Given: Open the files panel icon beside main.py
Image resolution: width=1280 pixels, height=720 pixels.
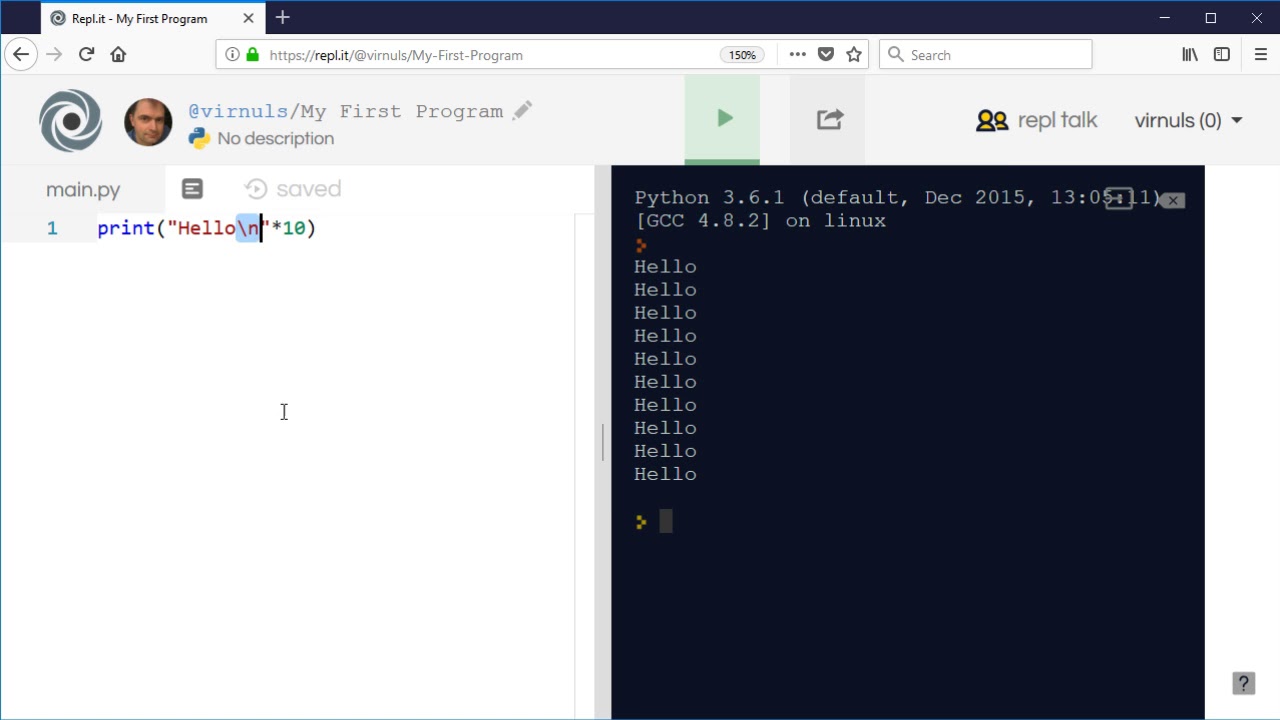Looking at the screenshot, I should 192,189.
